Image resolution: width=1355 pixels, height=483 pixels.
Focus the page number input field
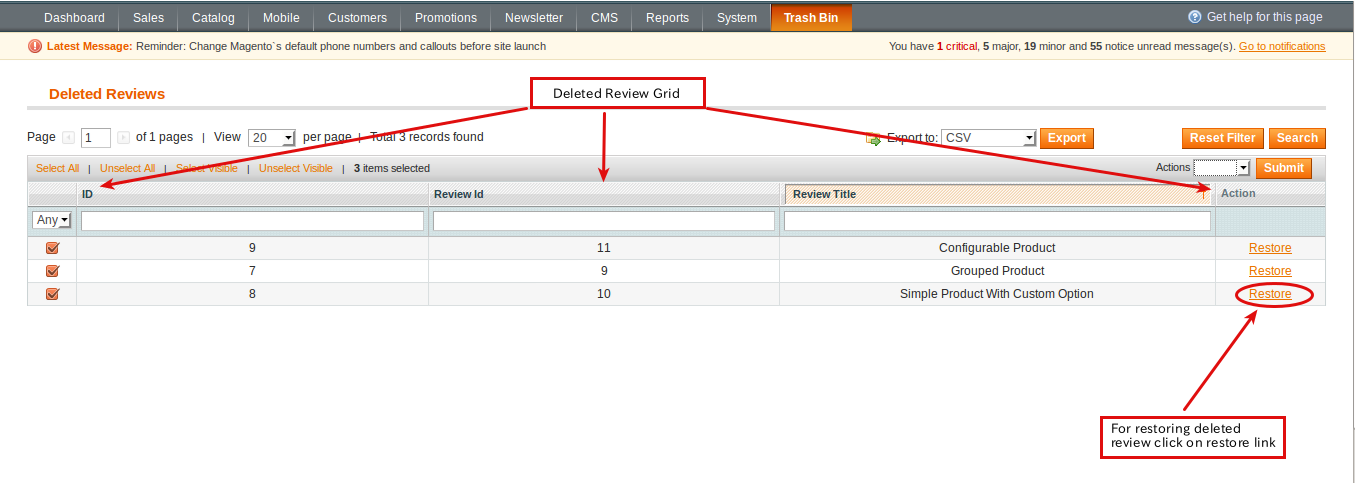click(96, 138)
